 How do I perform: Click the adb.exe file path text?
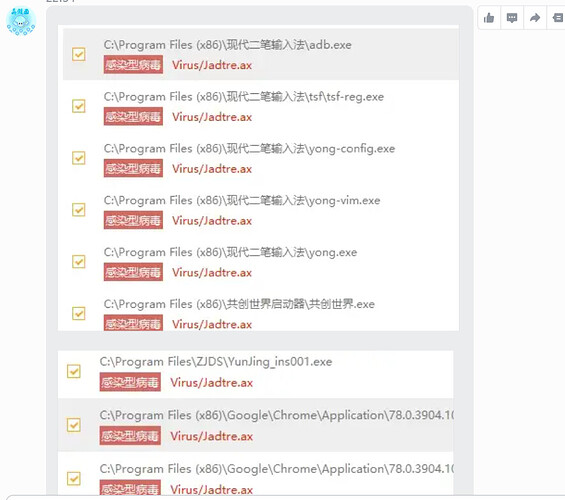tap(227, 45)
